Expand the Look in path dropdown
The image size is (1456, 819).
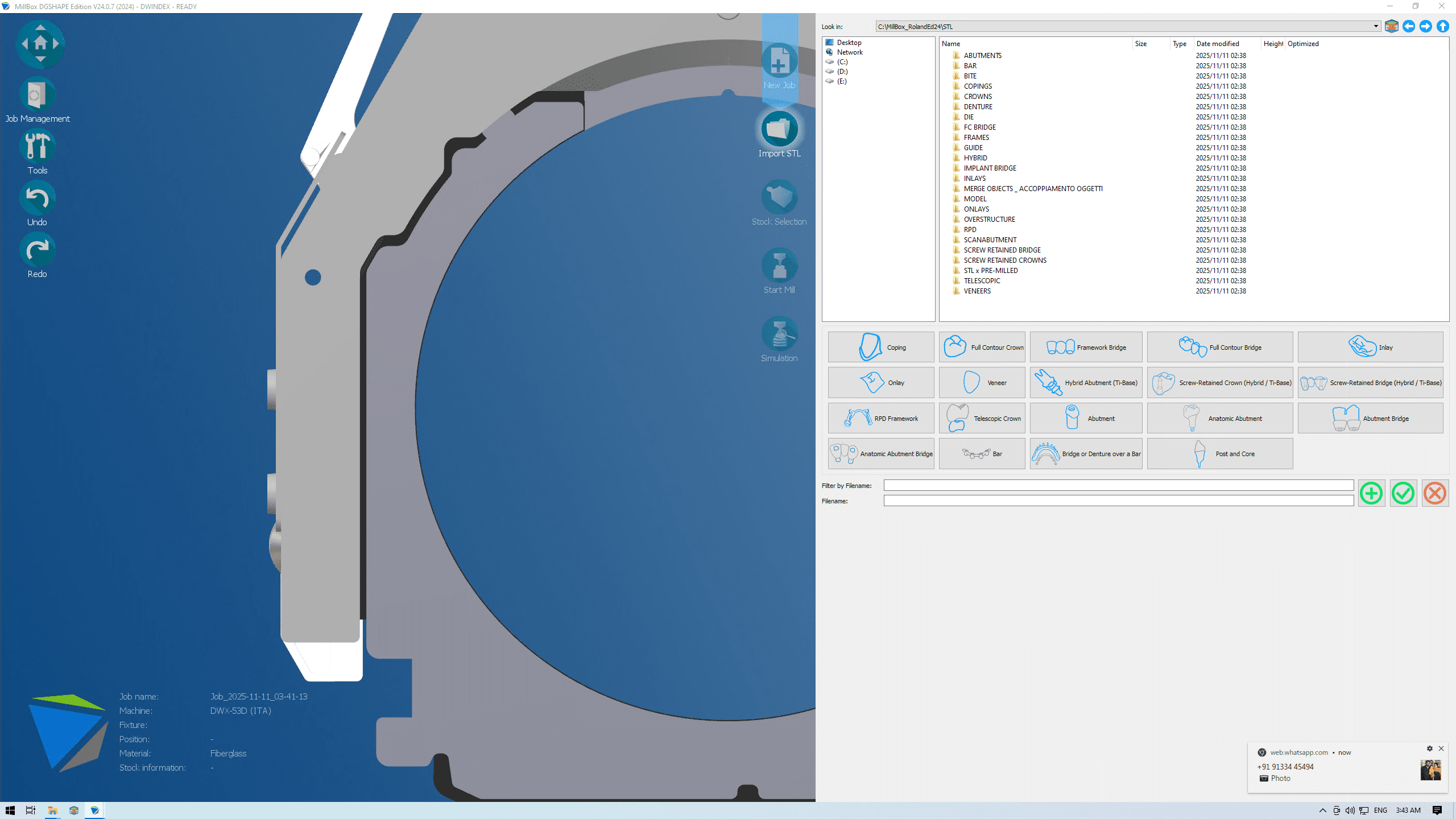pyautogui.click(x=1375, y=26)
